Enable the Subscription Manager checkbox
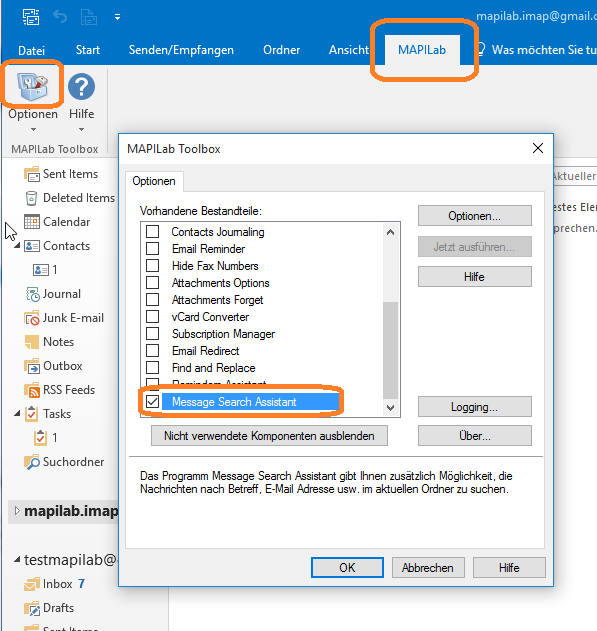Image resolution: width=597 pixels, height=631 pixels. click(x=152, y=334)
